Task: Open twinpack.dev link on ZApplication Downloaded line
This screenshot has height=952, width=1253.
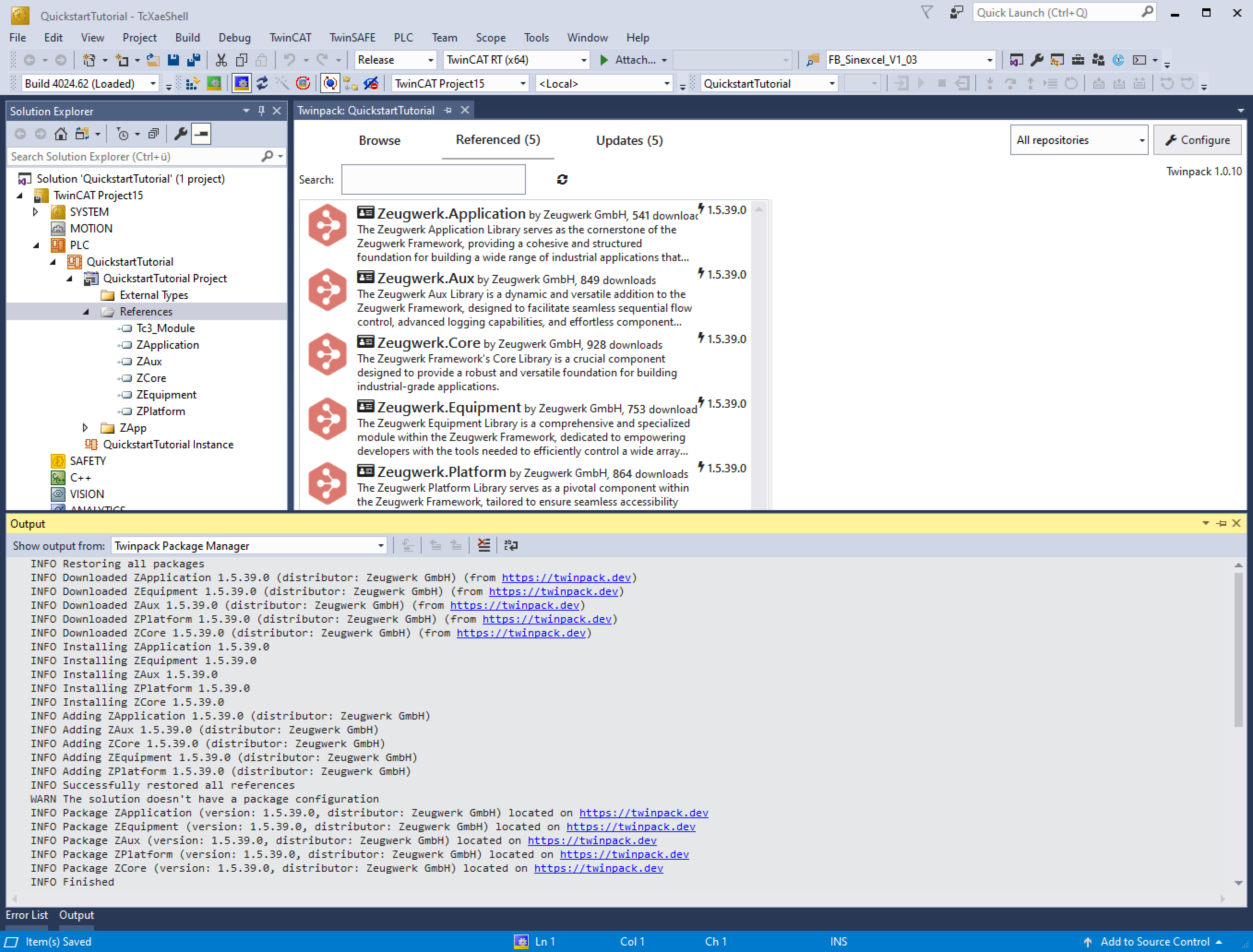Action: coord(566,577)
